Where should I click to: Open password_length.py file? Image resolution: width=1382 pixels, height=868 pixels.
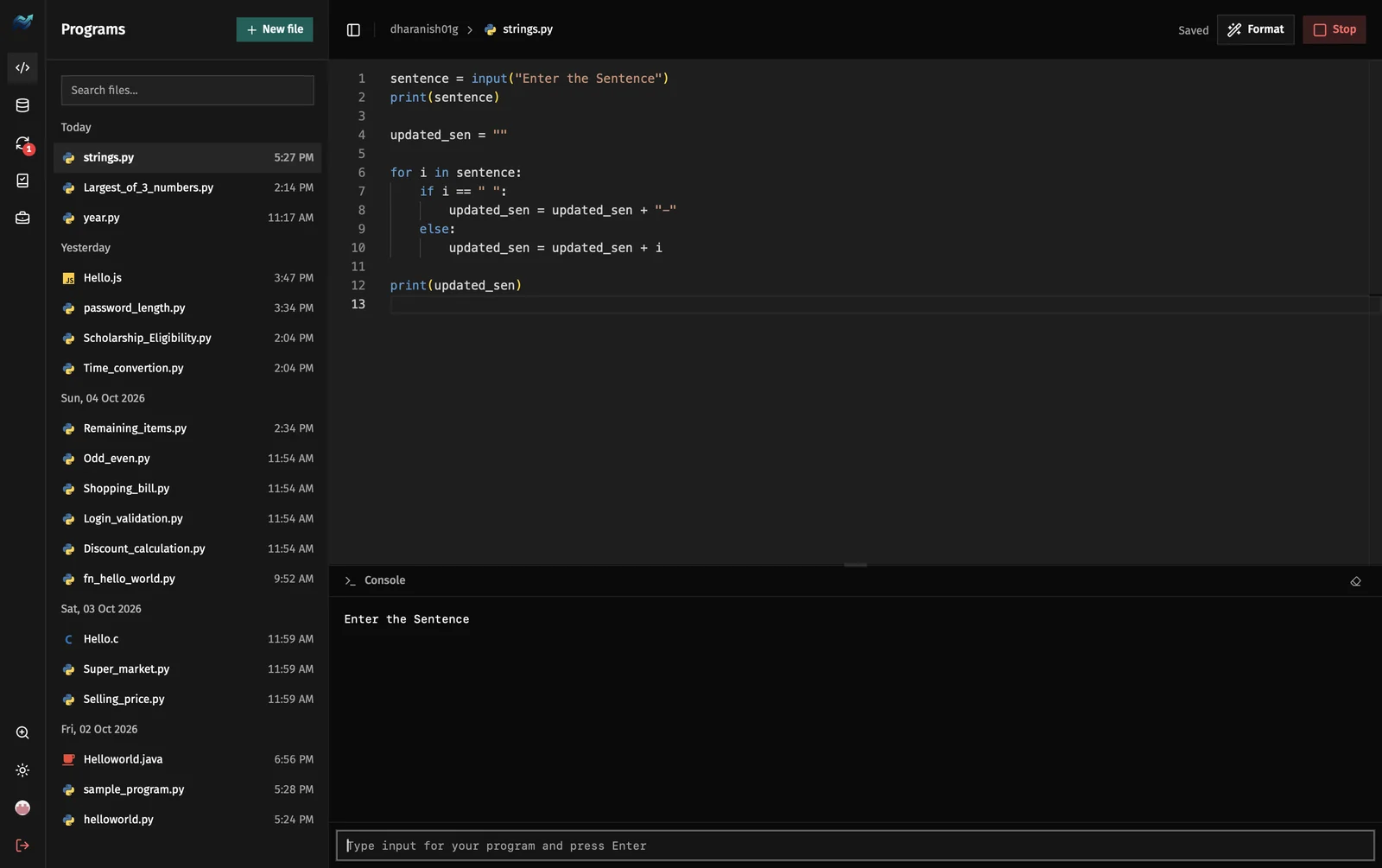[187, 308]
